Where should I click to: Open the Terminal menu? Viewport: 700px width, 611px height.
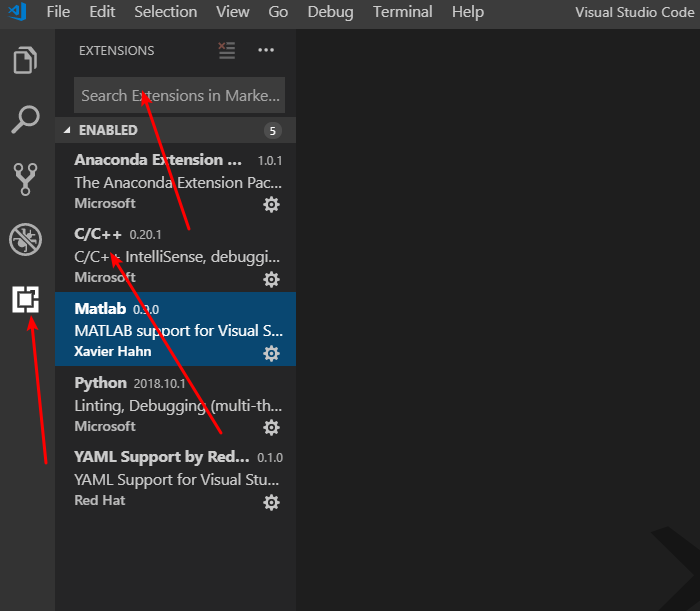click(x=403, y=12)
